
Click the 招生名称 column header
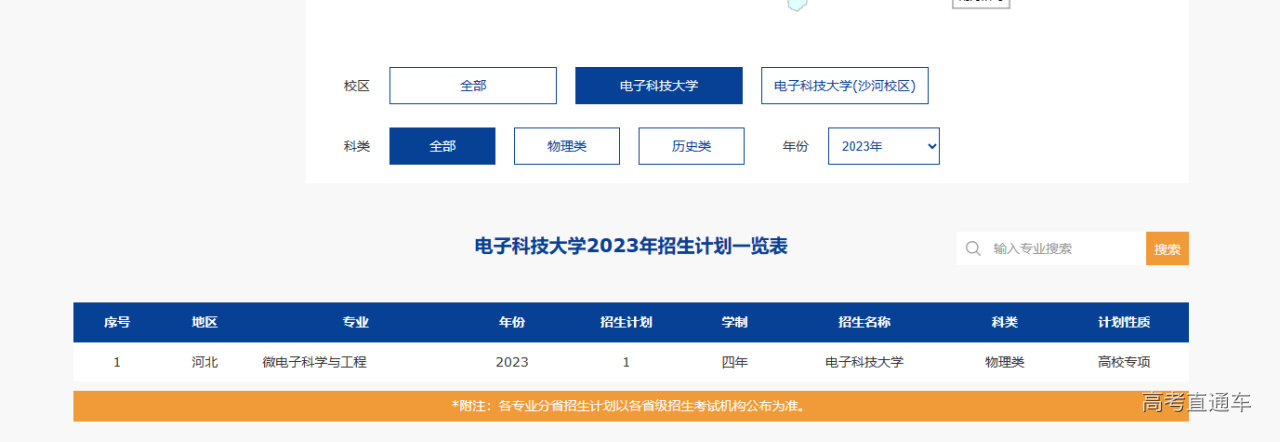tap(864, 322)
